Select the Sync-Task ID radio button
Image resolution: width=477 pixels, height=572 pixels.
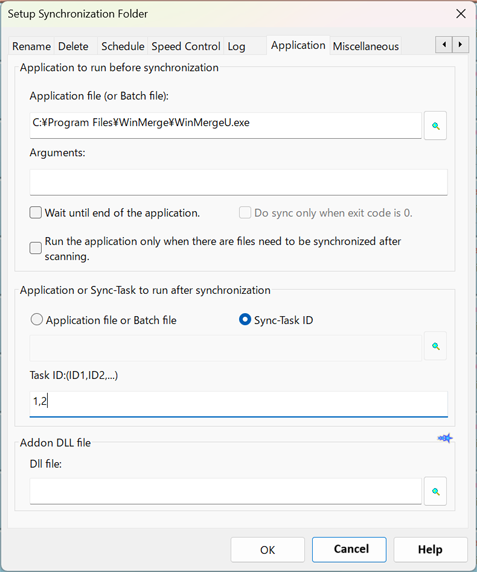(245, 320)
